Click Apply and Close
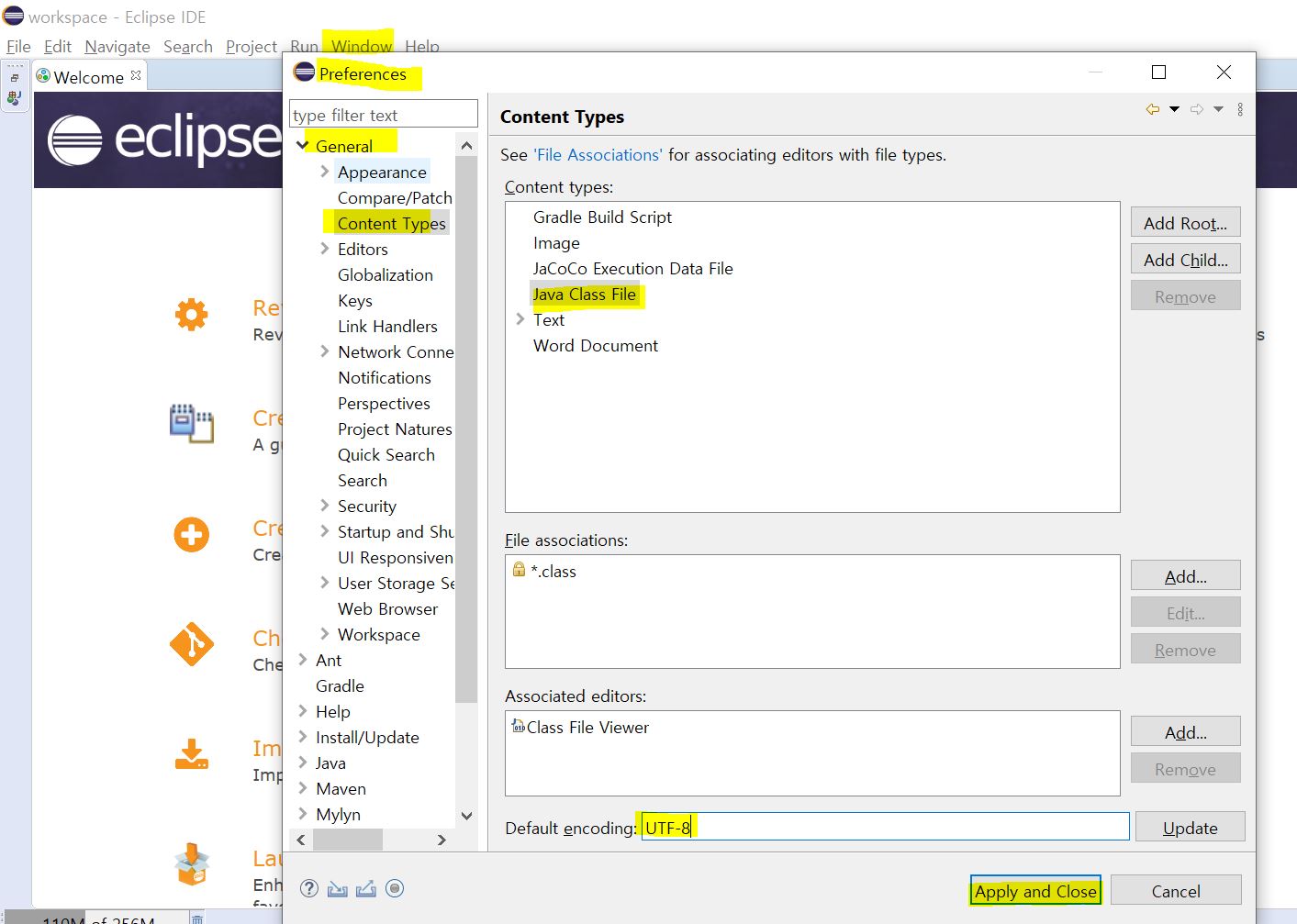Image resolution: width=1297 pixels, height=924 pixels. point(1035,891)
